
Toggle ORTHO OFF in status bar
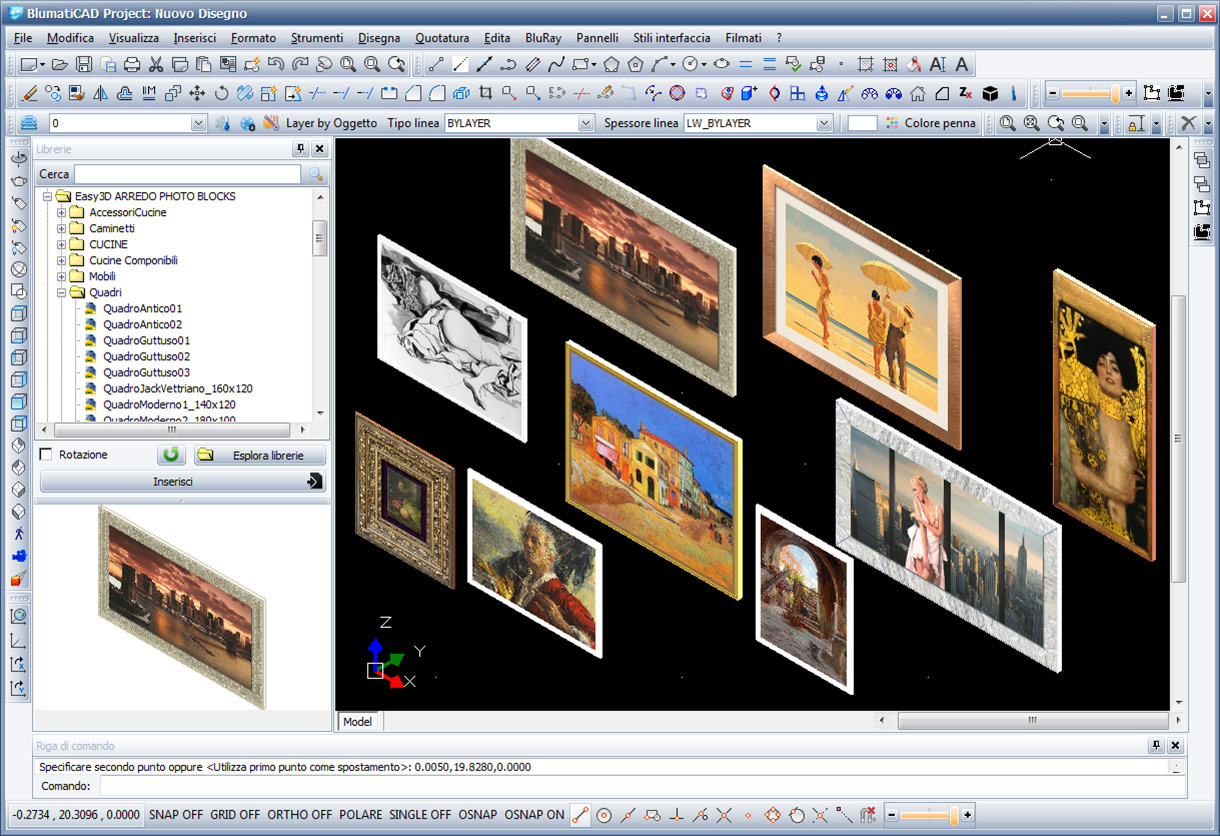[299, 815]
